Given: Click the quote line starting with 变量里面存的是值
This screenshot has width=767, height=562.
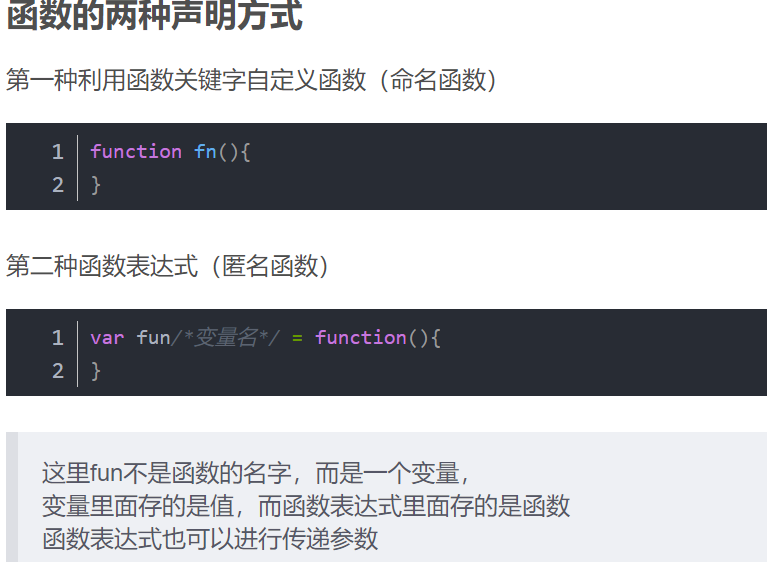Looking at the screenshot, I should [x=306, y=505].
